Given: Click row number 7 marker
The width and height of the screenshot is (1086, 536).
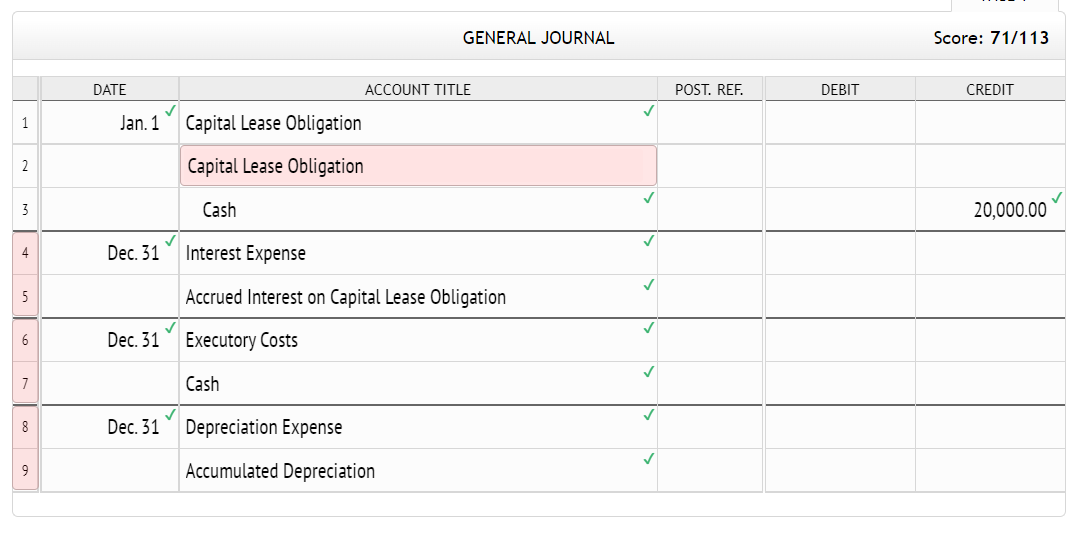Looking at the screenshot, I should click(26, 383).
